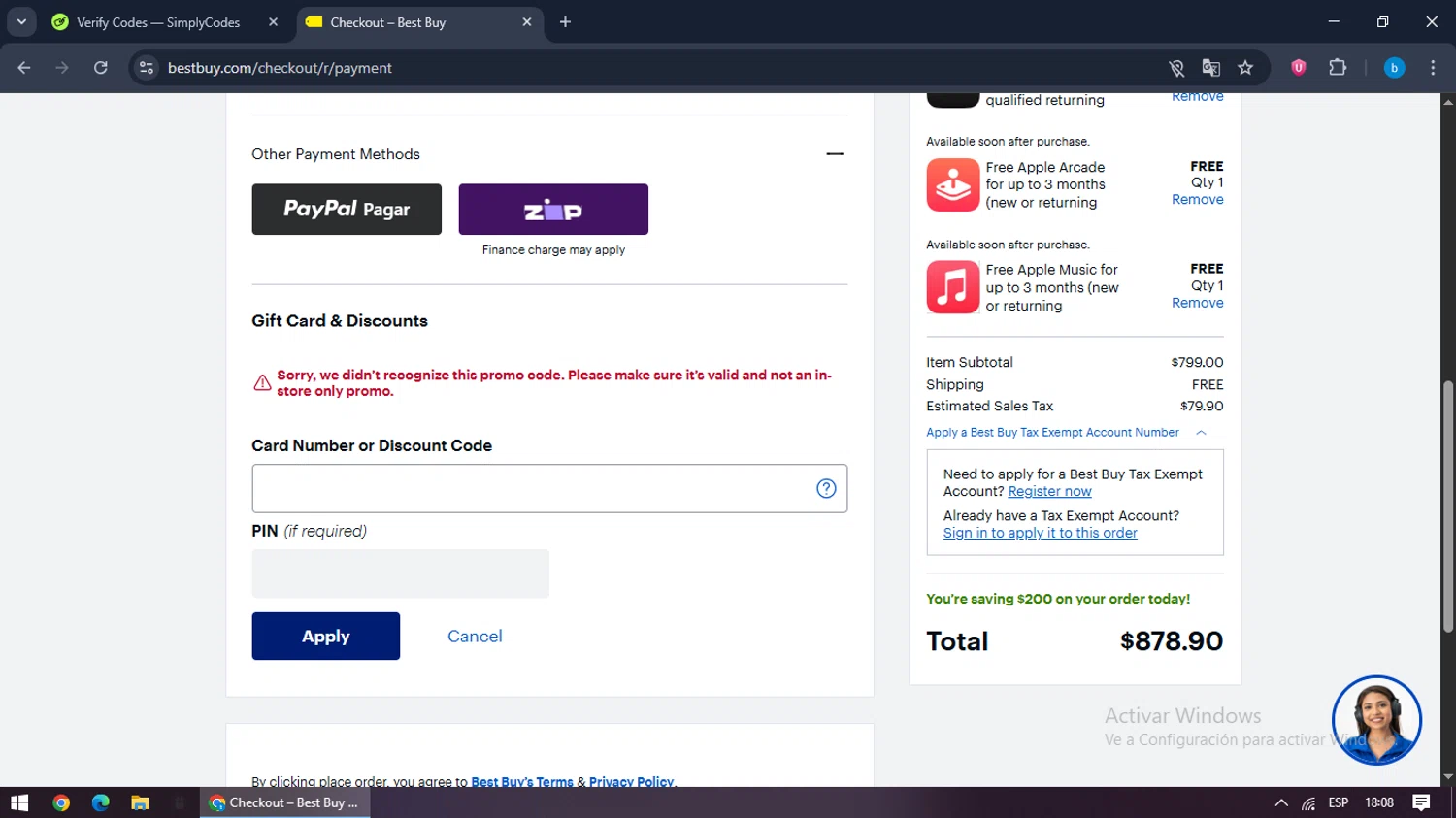Open File Explorer from the taskbar

tap(140, 802)
